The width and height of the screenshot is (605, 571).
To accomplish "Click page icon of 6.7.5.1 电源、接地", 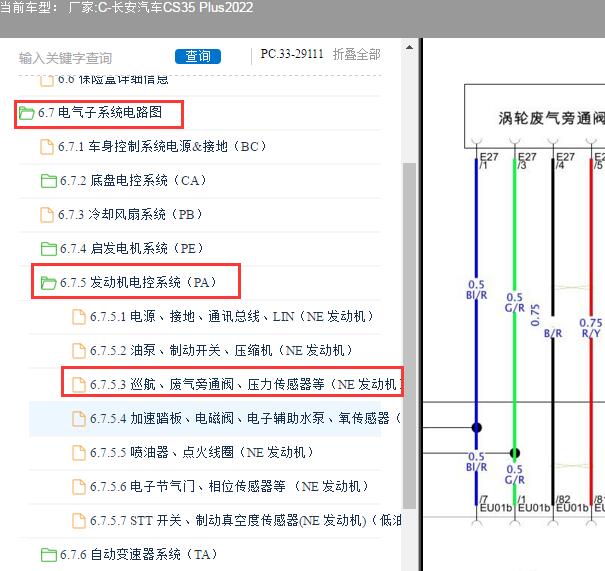I will pyautogui.click(x=79, y=317).
